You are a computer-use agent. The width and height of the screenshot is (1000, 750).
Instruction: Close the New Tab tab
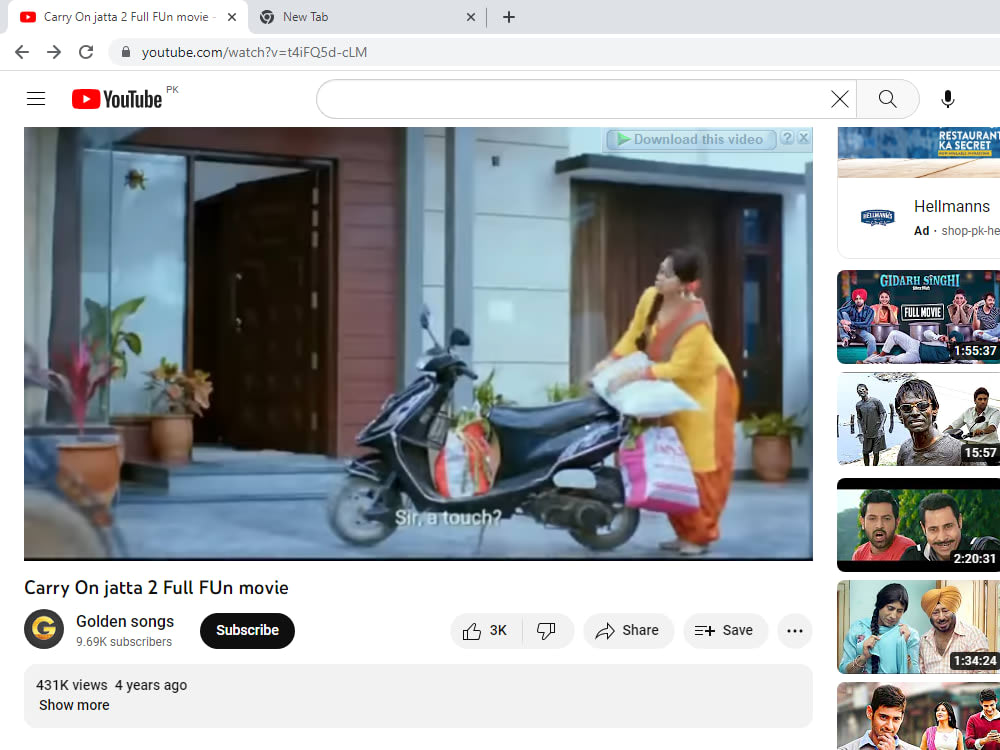tap(471, 17)
